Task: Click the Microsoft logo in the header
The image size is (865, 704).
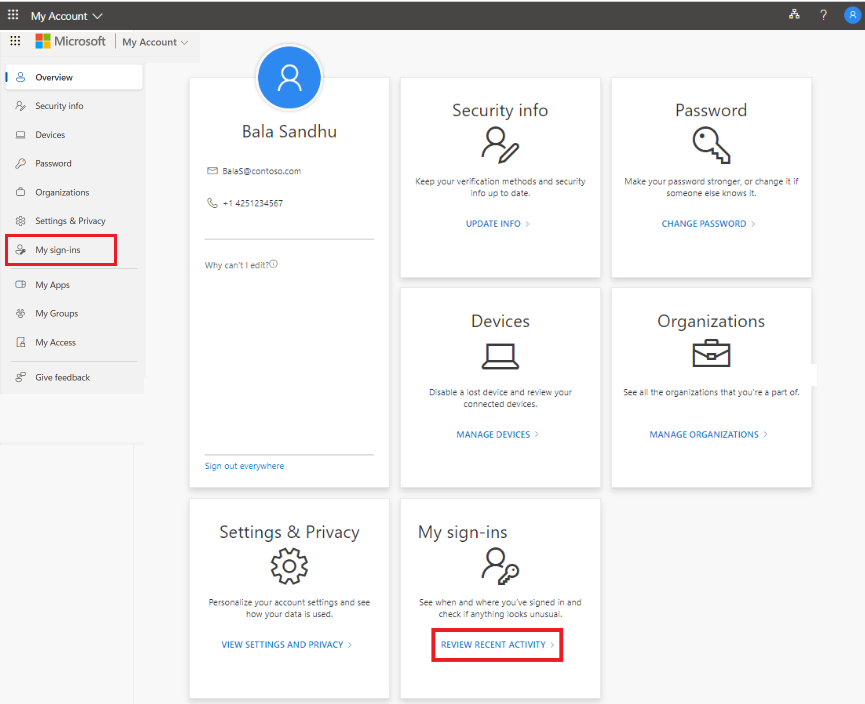Action: (x=70, y=41)
